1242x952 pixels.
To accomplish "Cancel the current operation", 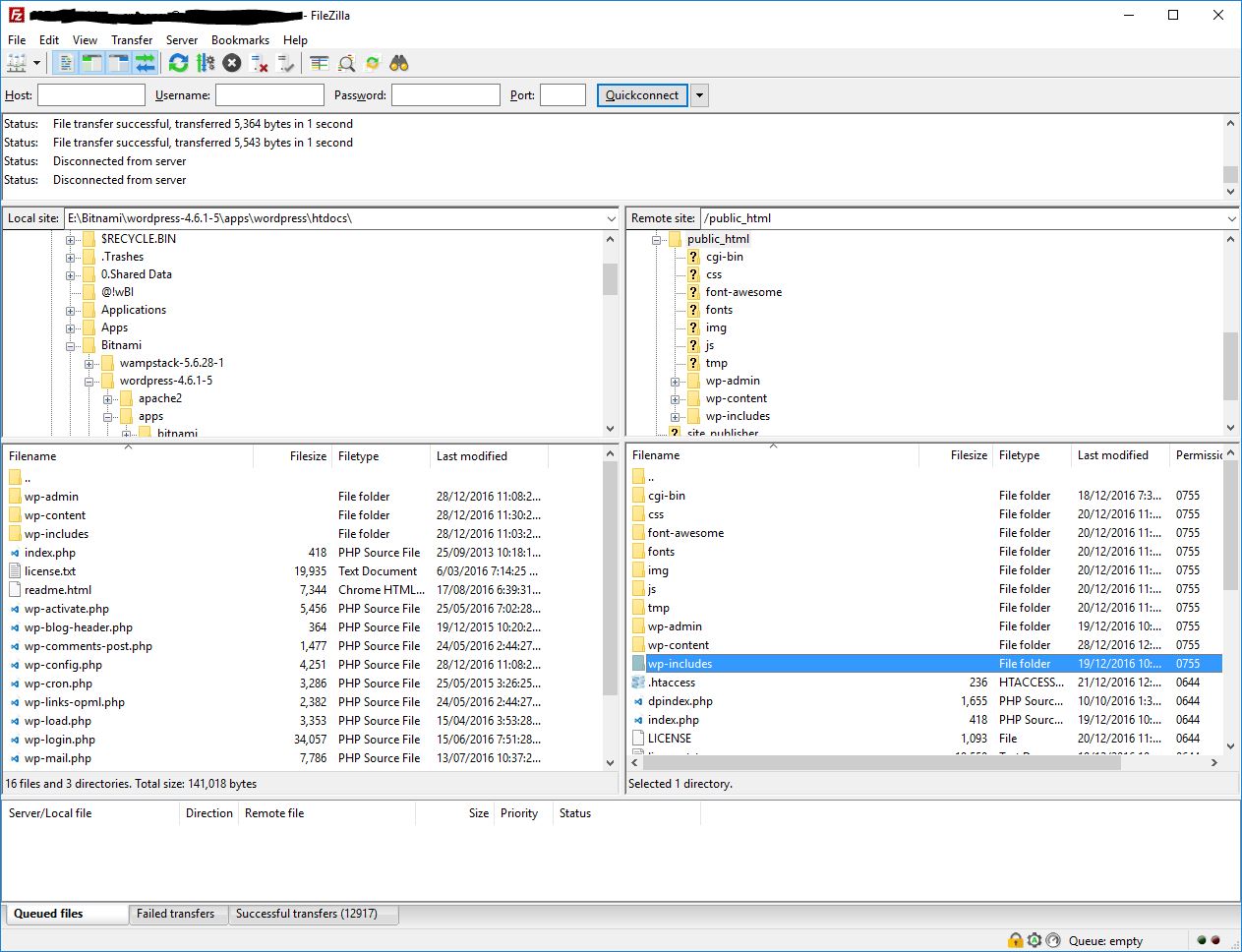I will (232, 63).
